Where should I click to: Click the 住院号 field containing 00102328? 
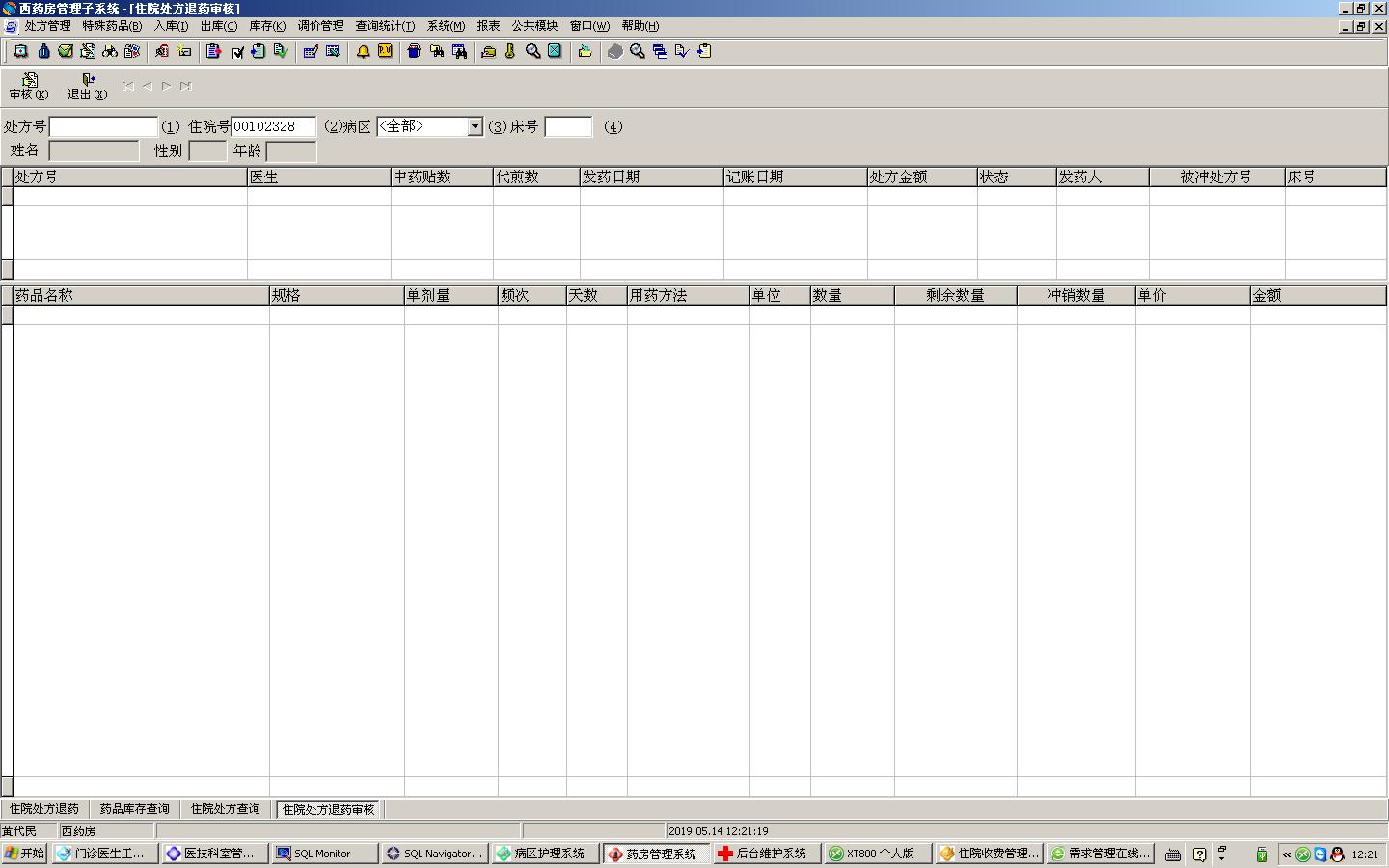[273, 126]
